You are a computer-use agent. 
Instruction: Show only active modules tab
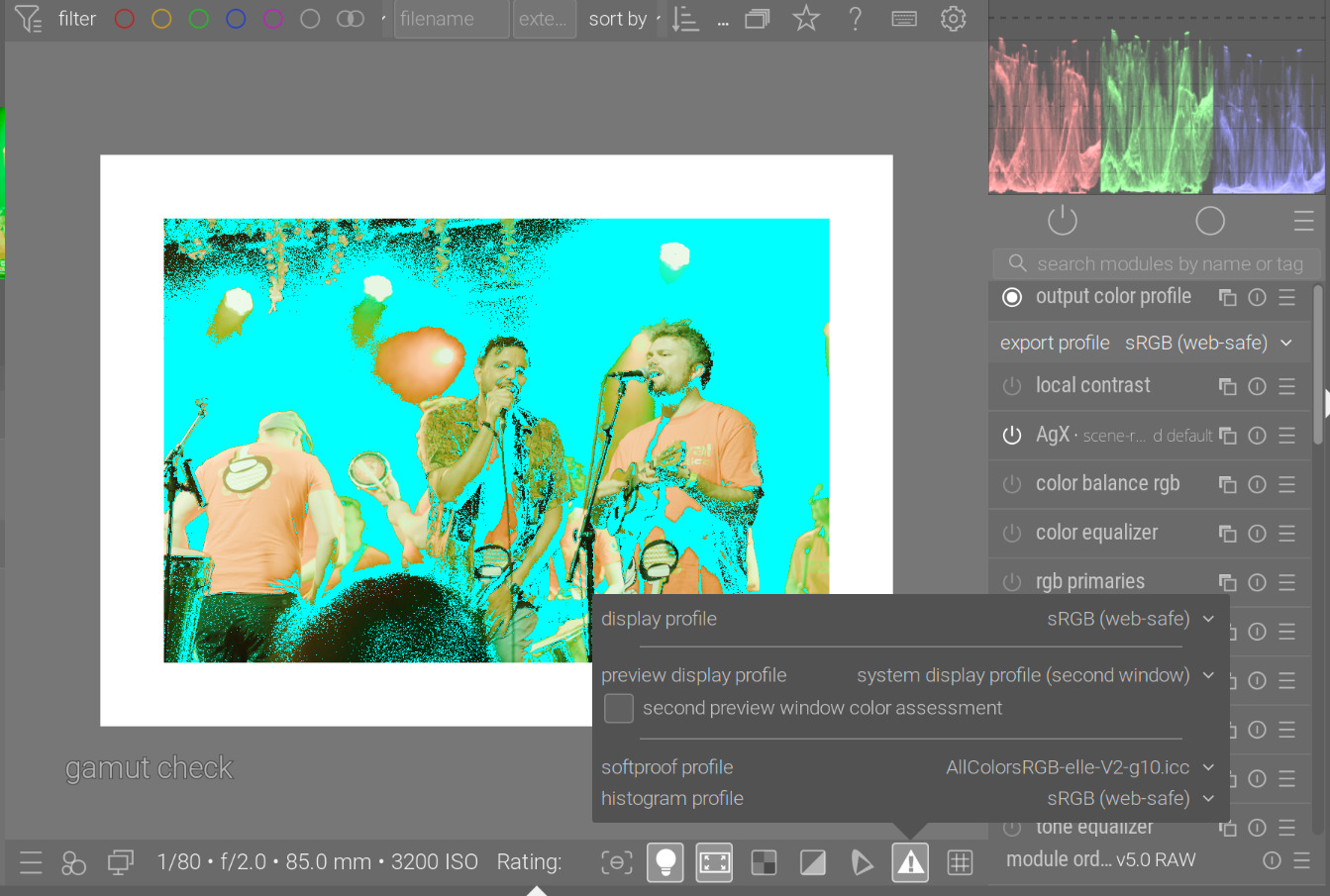pos(1062,221)
